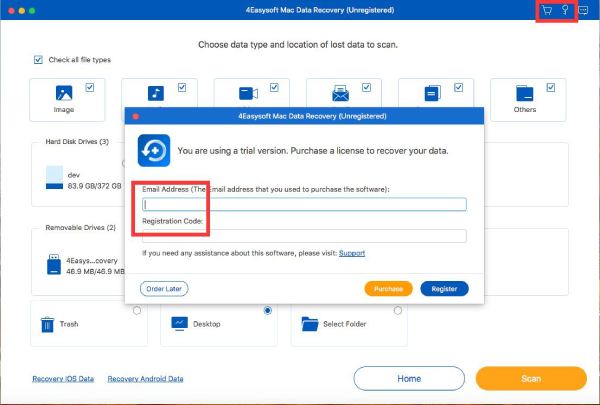Toggle Check all file types checkbox
The width and height of the screenshot is (600, 405).
38,60
